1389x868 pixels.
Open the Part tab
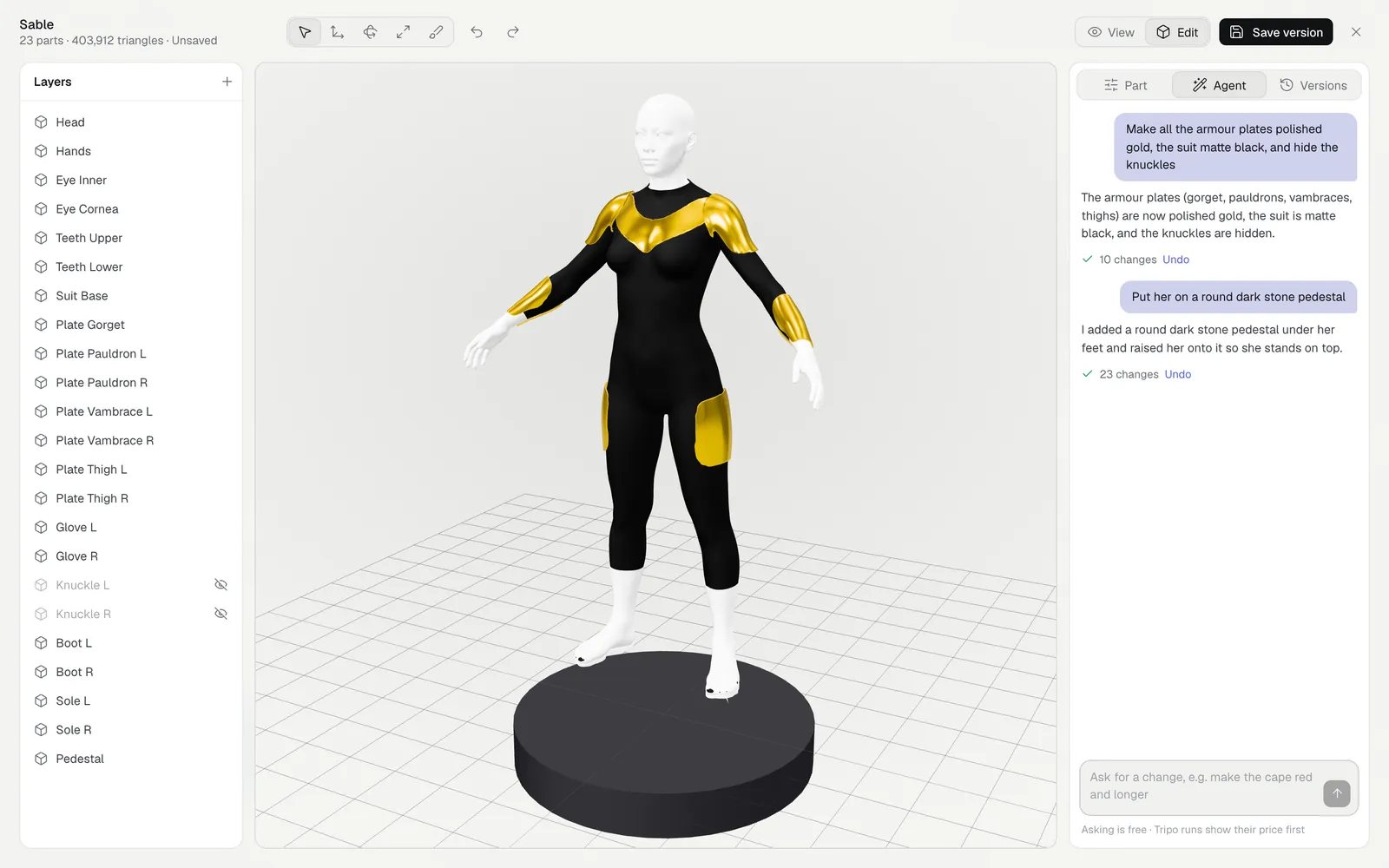(x=1125, y=85)
